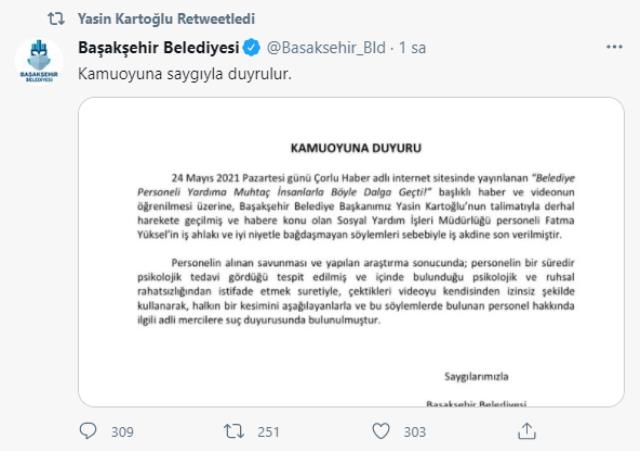Click the KAMUOYUNA DUYURU heading in the image
The height and width of the screenshot is (451, 640).
(x=356, y=148)
